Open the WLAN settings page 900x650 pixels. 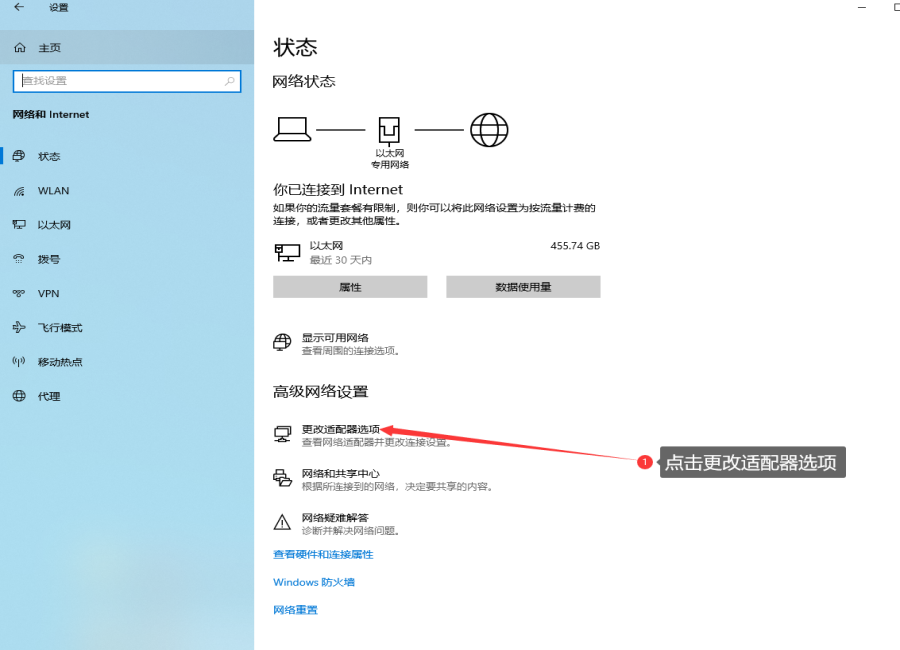[127, 191]
